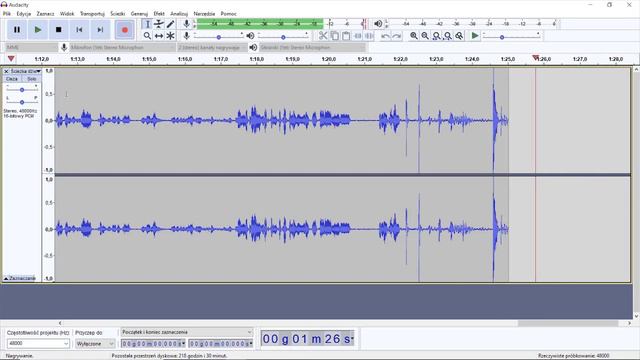Screen dimensions: 640x360
Task: Open the Ścieżki menu
Action: click(118, 14)
